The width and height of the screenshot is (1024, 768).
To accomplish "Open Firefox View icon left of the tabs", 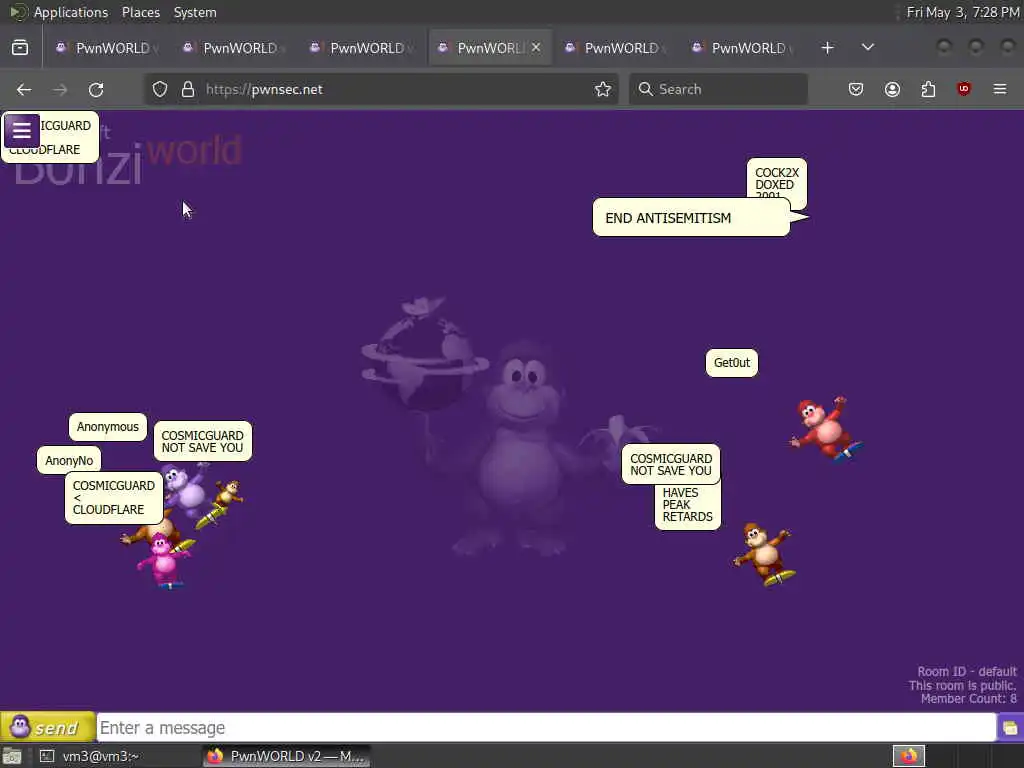I will coord(20,48).
